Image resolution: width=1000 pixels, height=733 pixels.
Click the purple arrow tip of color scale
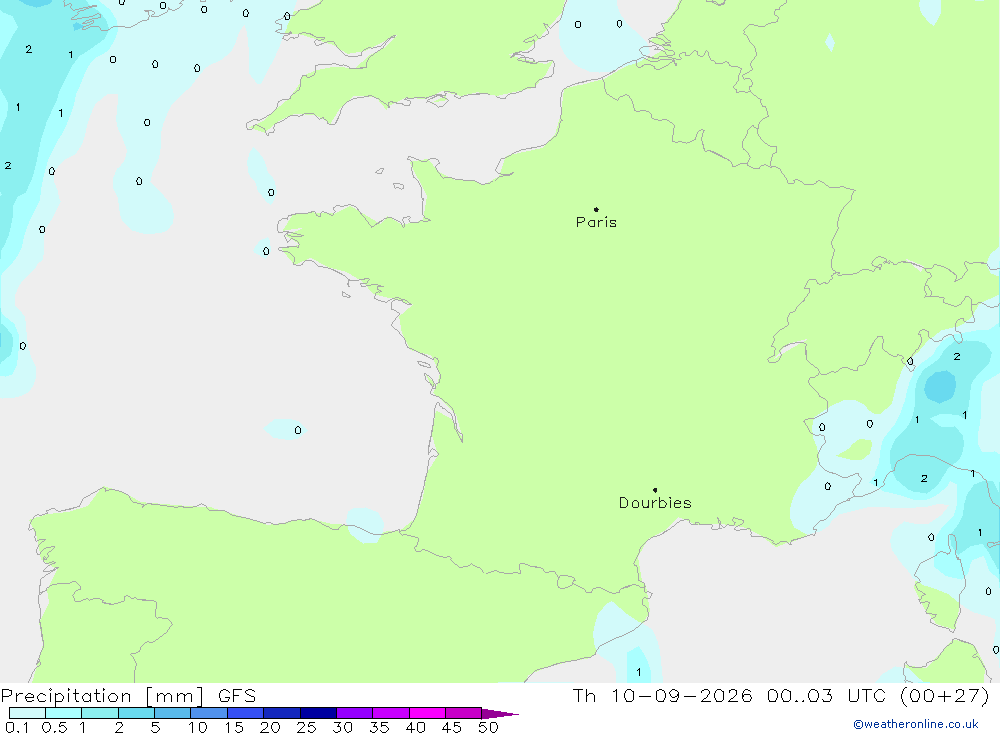pyautogui.click(x=500, y=713)
